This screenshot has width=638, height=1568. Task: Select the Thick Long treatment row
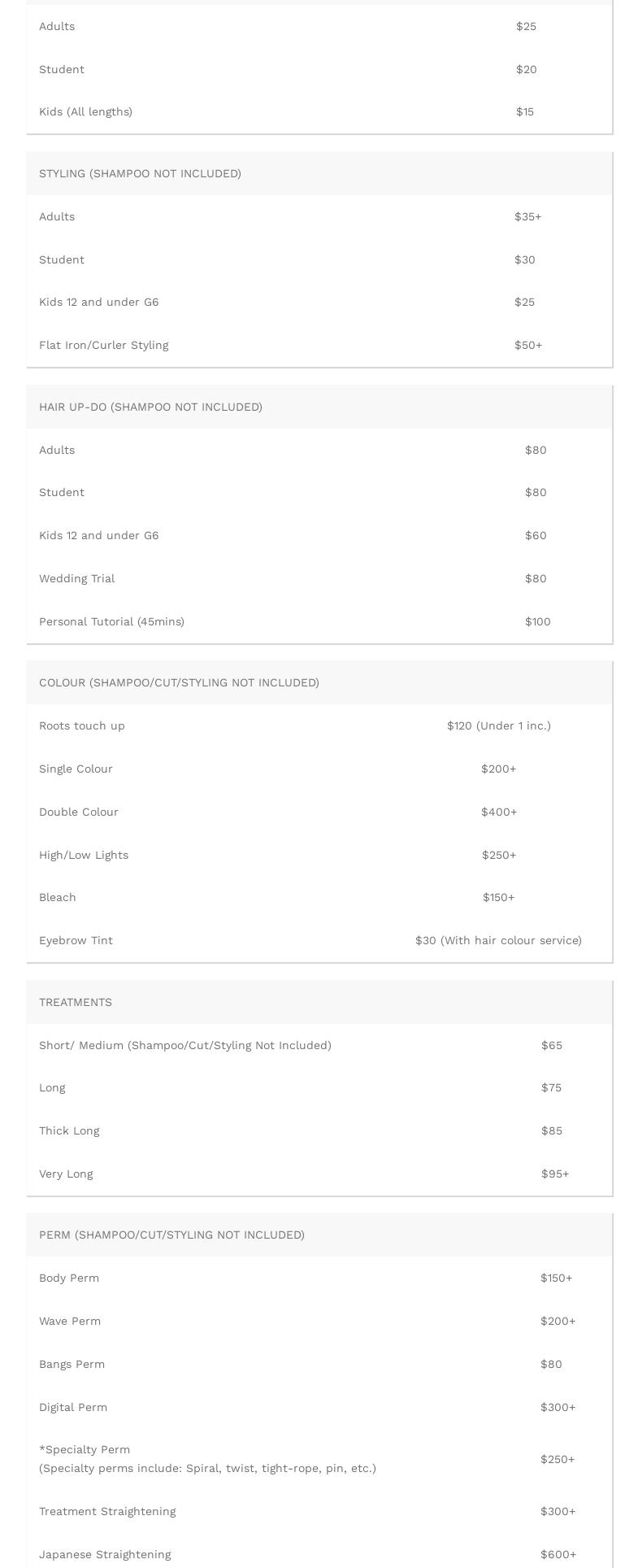point(69,1130)
